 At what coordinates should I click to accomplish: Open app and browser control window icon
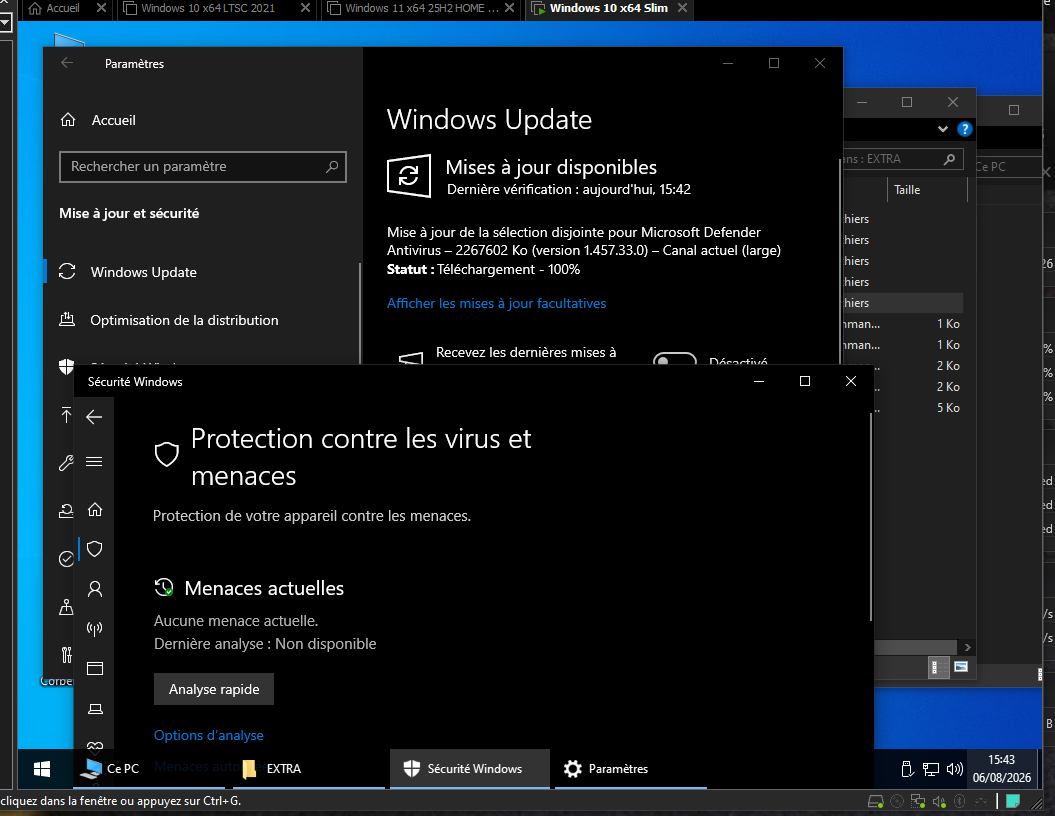(95, 669)
